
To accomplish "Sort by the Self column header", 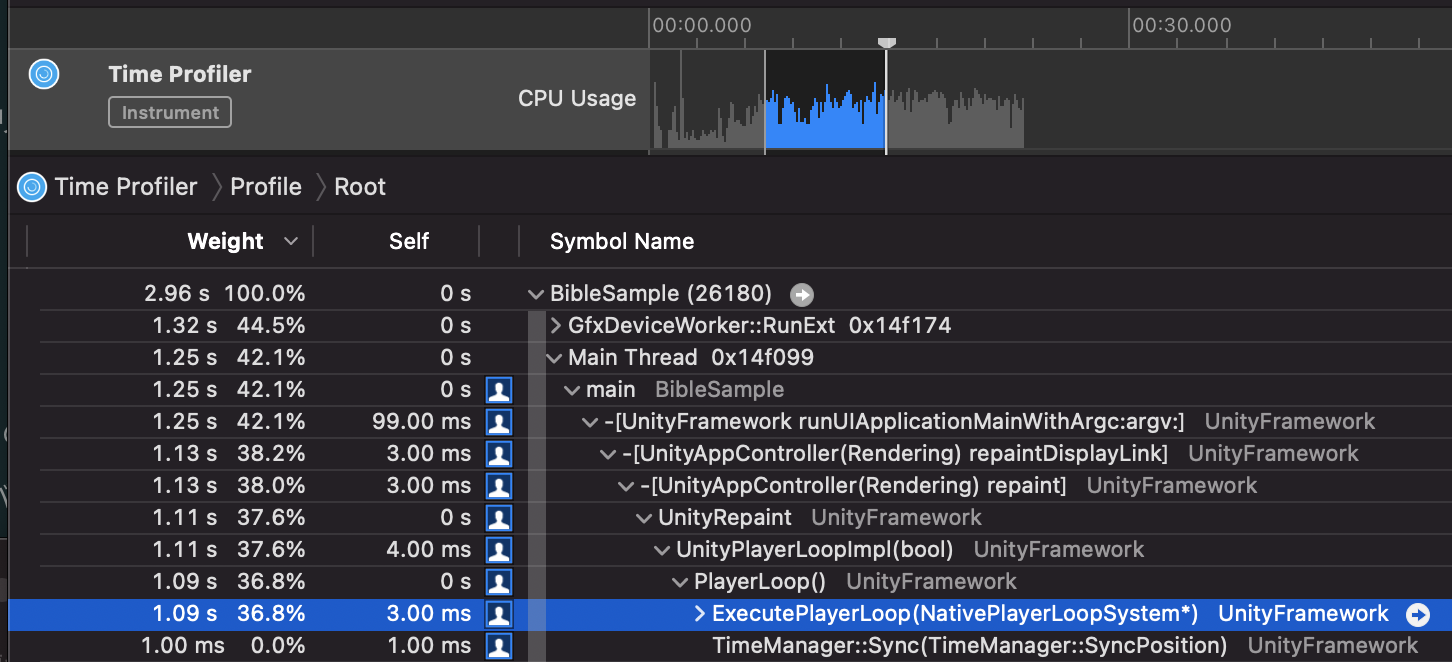I will coord(408,241).
